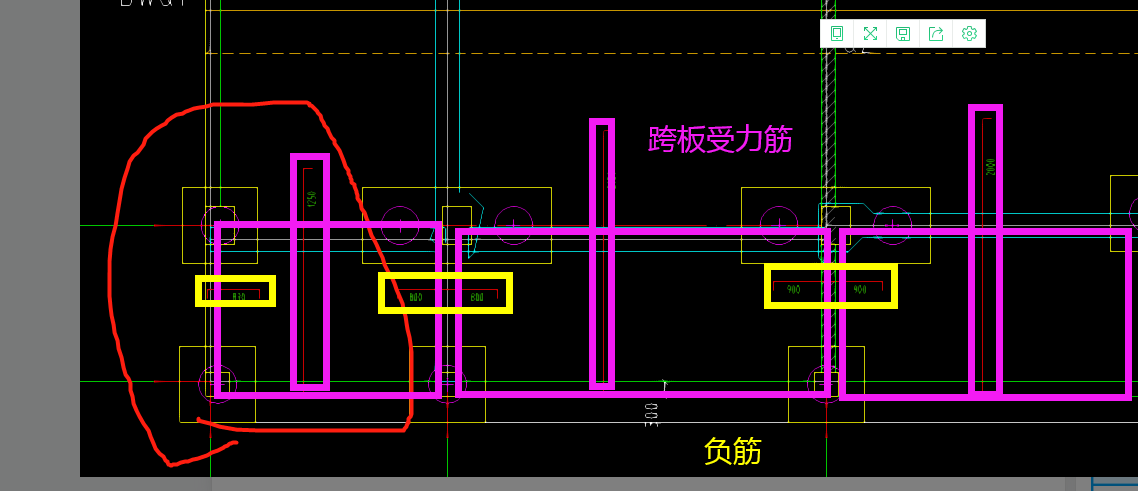Expand image to fullscreen with arrows icon
This screenshot has height=491, width=1138.
870,33
